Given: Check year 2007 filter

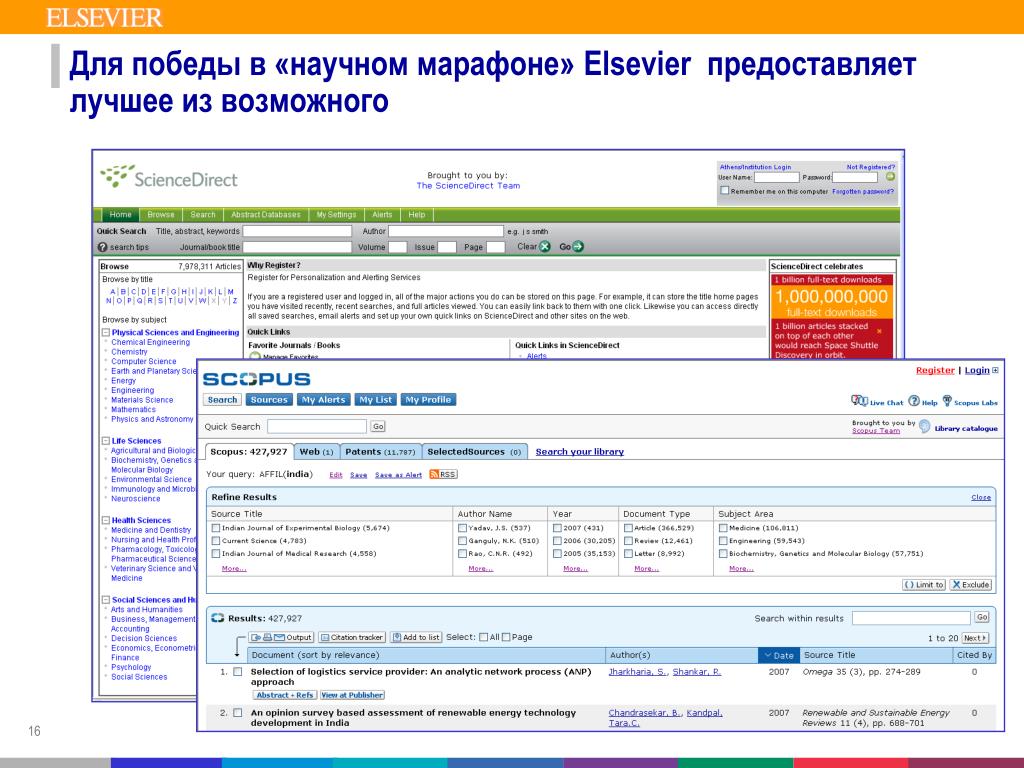Looking at the screenshot, I should click(557, 528).
